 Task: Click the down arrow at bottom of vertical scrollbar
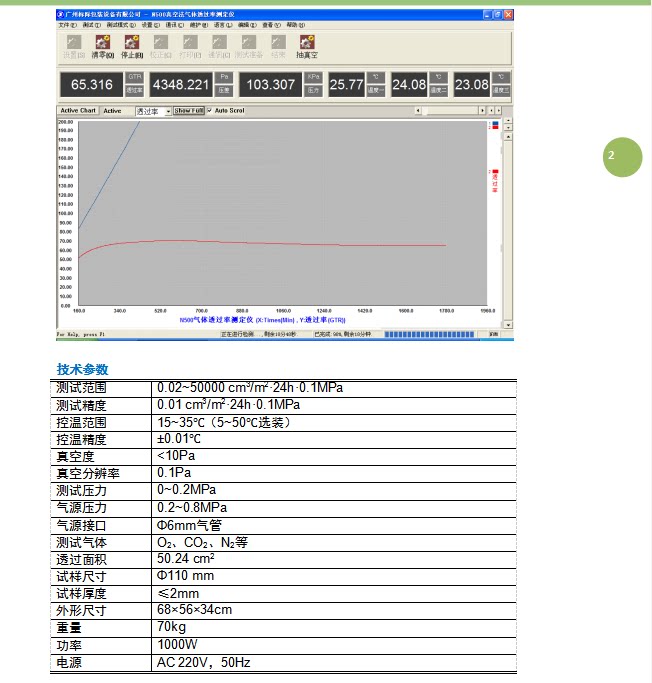(508, 325)
